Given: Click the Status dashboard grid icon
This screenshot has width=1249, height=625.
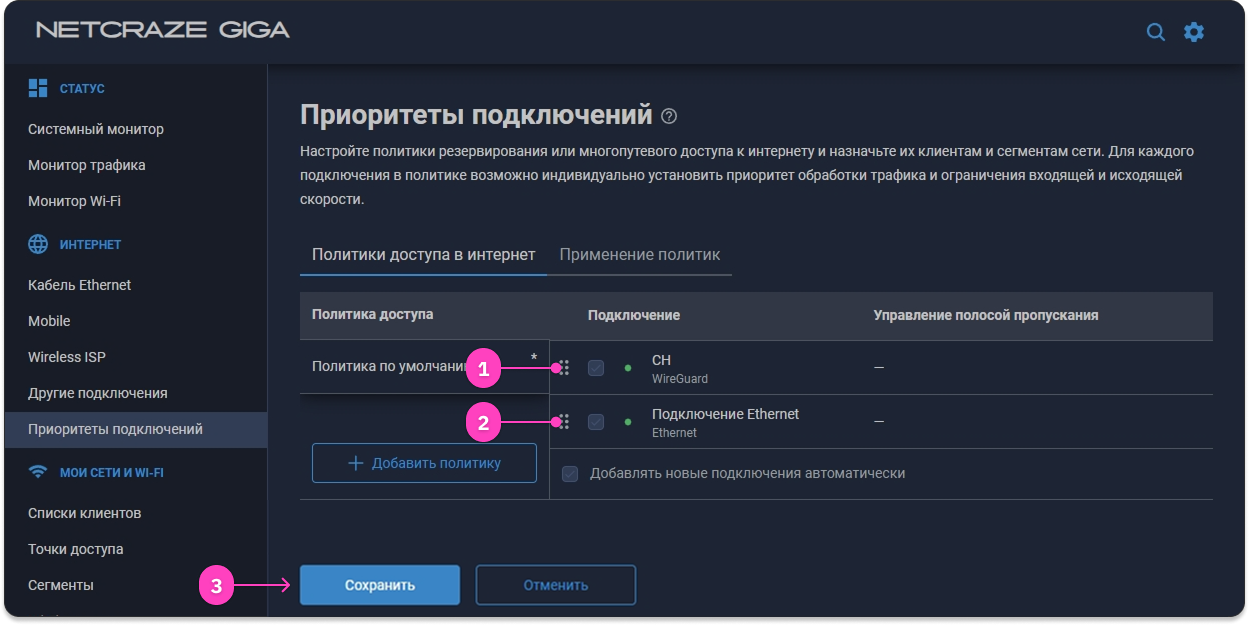Looking at the screenshot, I should point(38,88).
